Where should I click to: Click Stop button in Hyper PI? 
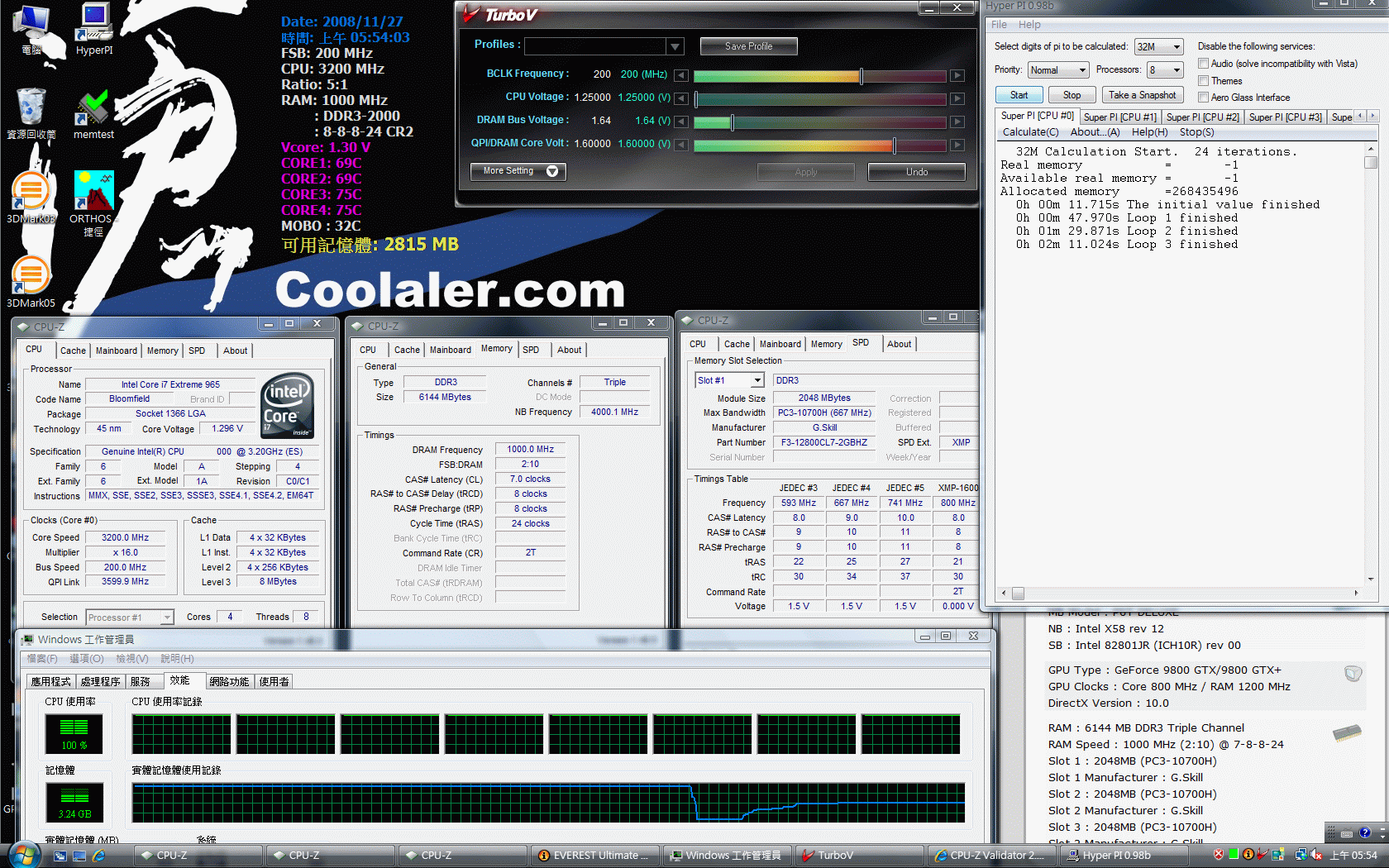[1072, 95]
